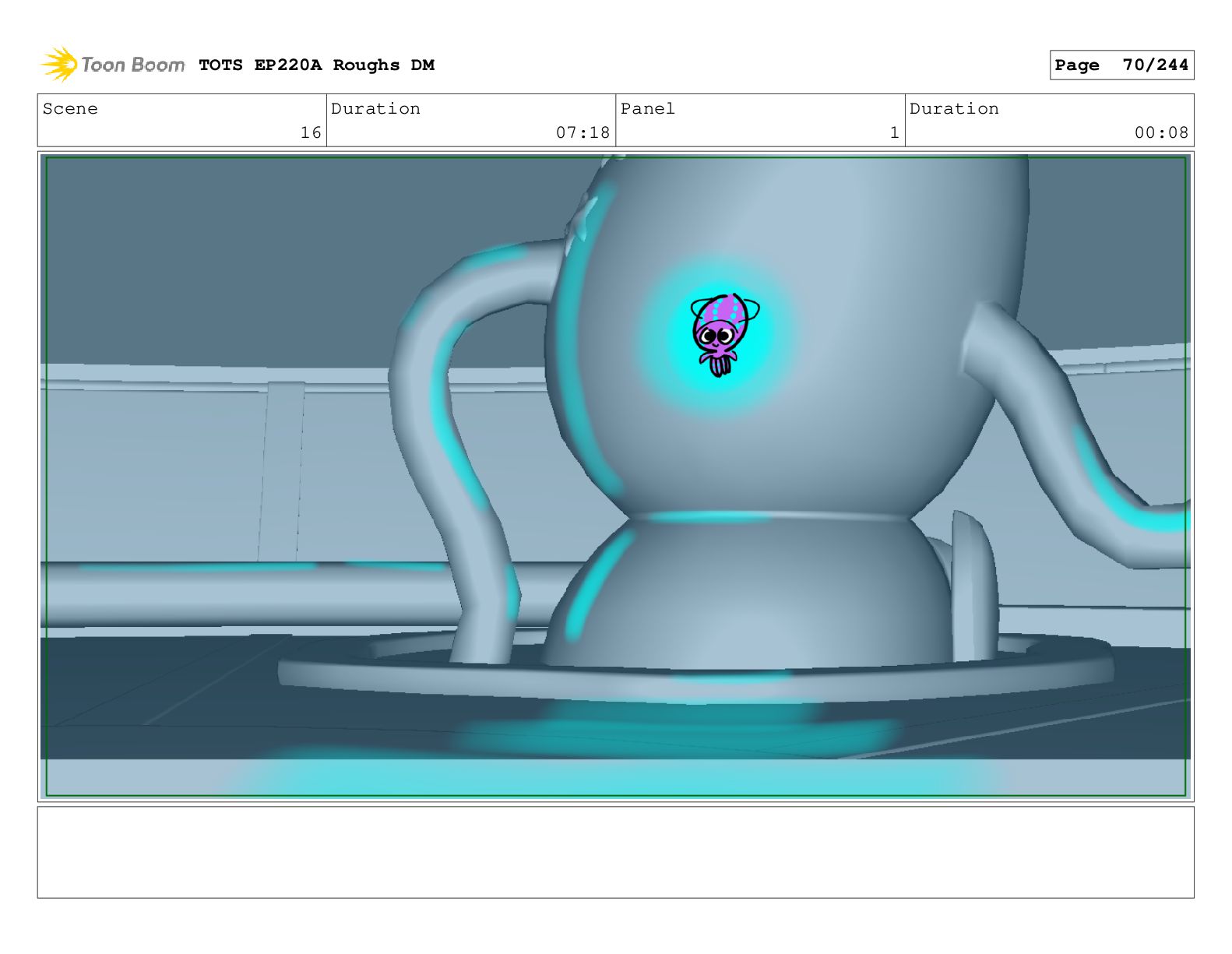Click the 'Page 70/244' box
This screenshot has width=1232, height=954.
pyautogui.click(x=1121, y=65)
